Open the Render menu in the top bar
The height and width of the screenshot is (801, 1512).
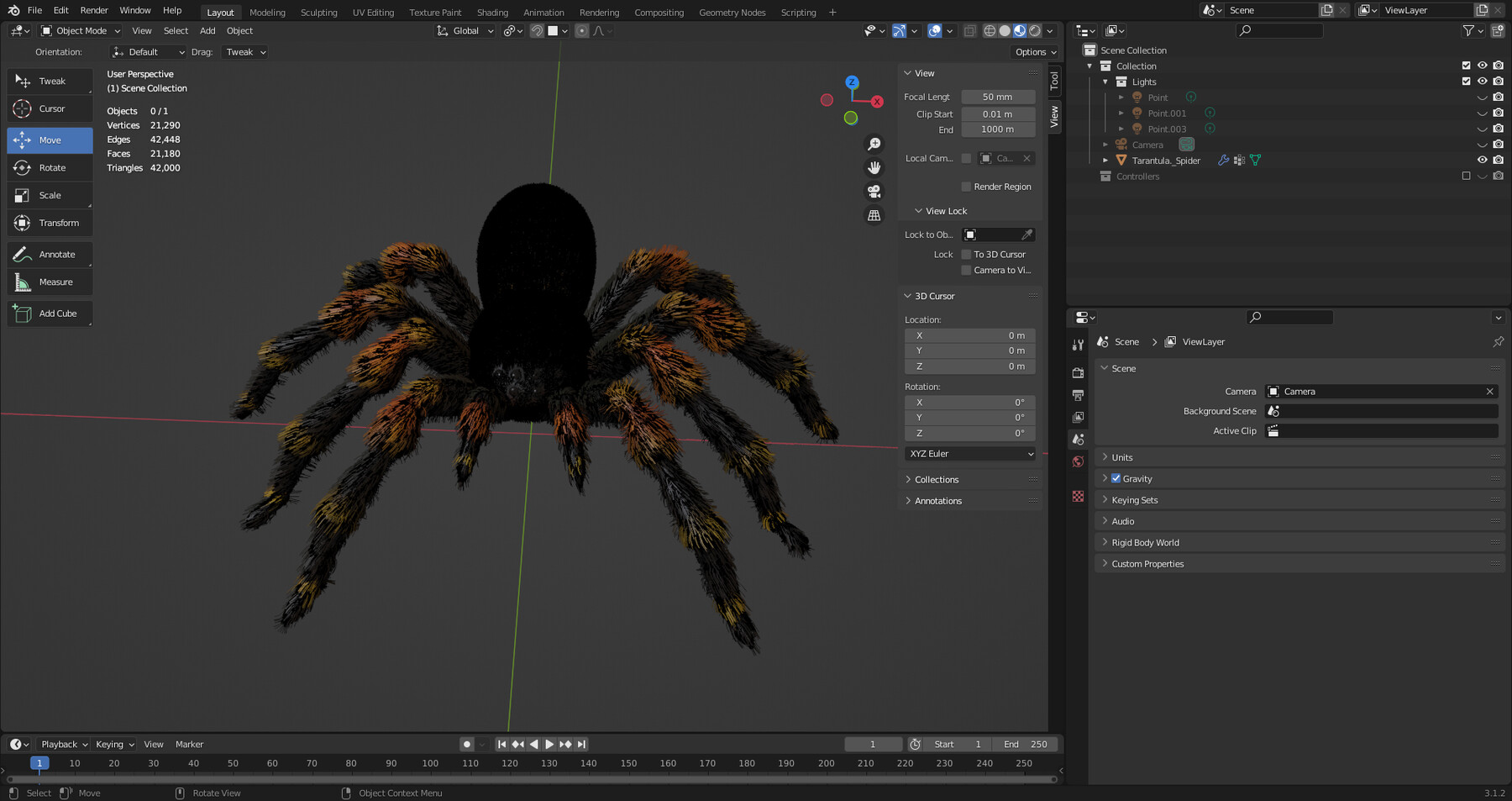pyautogui.click(x=93, y=10)
